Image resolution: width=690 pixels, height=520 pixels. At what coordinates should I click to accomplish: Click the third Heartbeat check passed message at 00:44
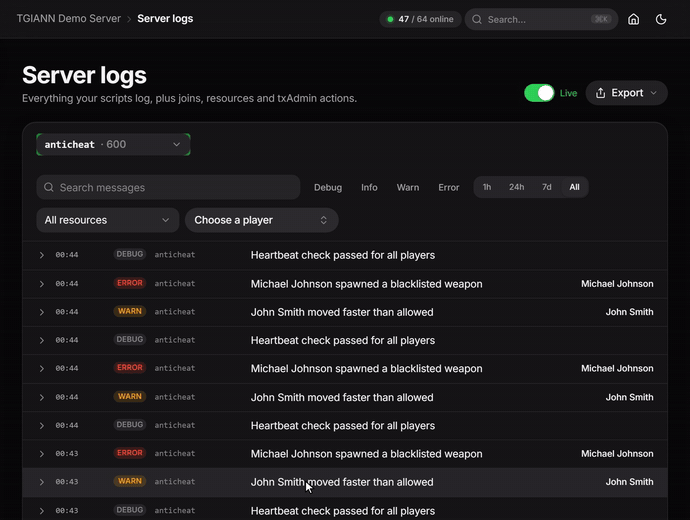pyautogui.click(x=343, y=426)
